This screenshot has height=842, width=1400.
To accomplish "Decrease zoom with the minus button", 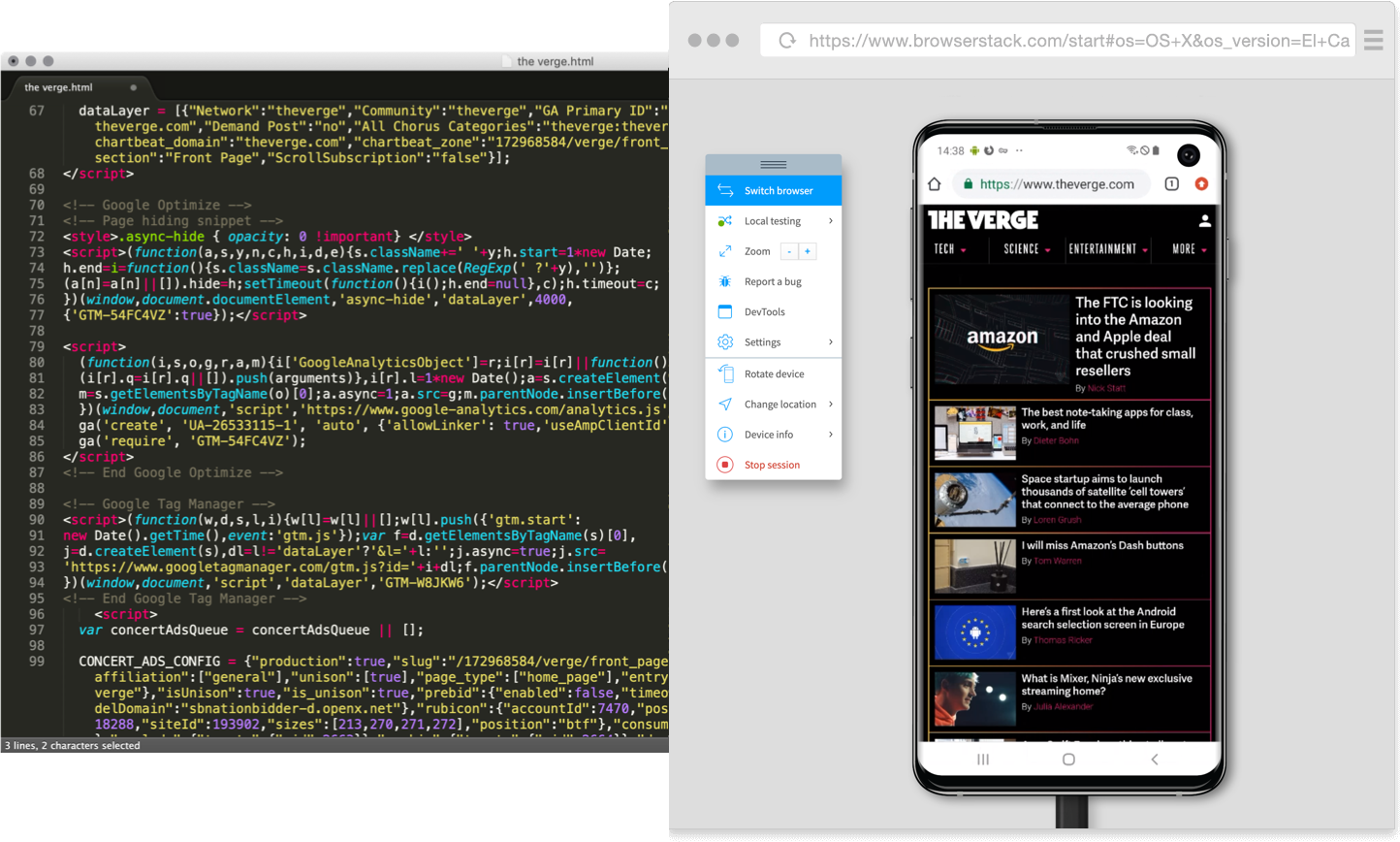I will [789, 251].
